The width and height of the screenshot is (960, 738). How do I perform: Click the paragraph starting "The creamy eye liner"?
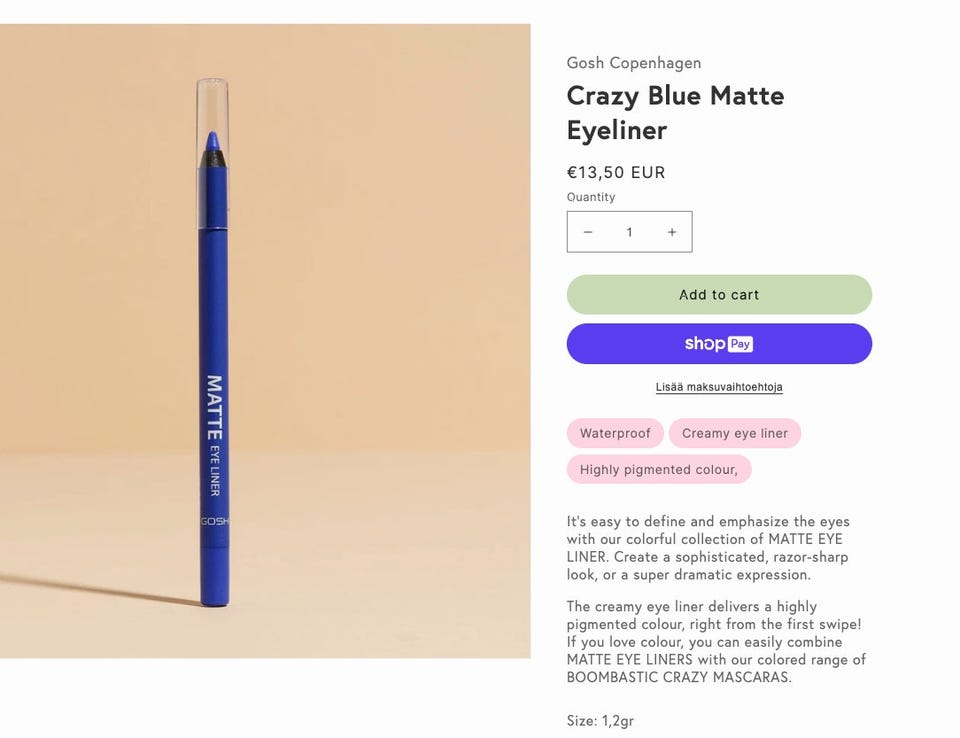(715, 641)
